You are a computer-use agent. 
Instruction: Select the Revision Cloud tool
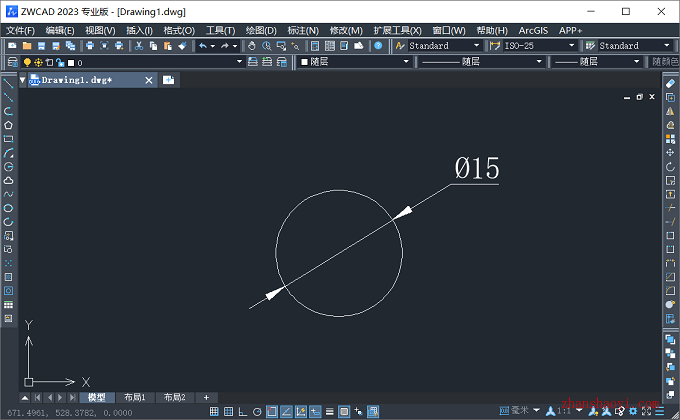[8, 180]
